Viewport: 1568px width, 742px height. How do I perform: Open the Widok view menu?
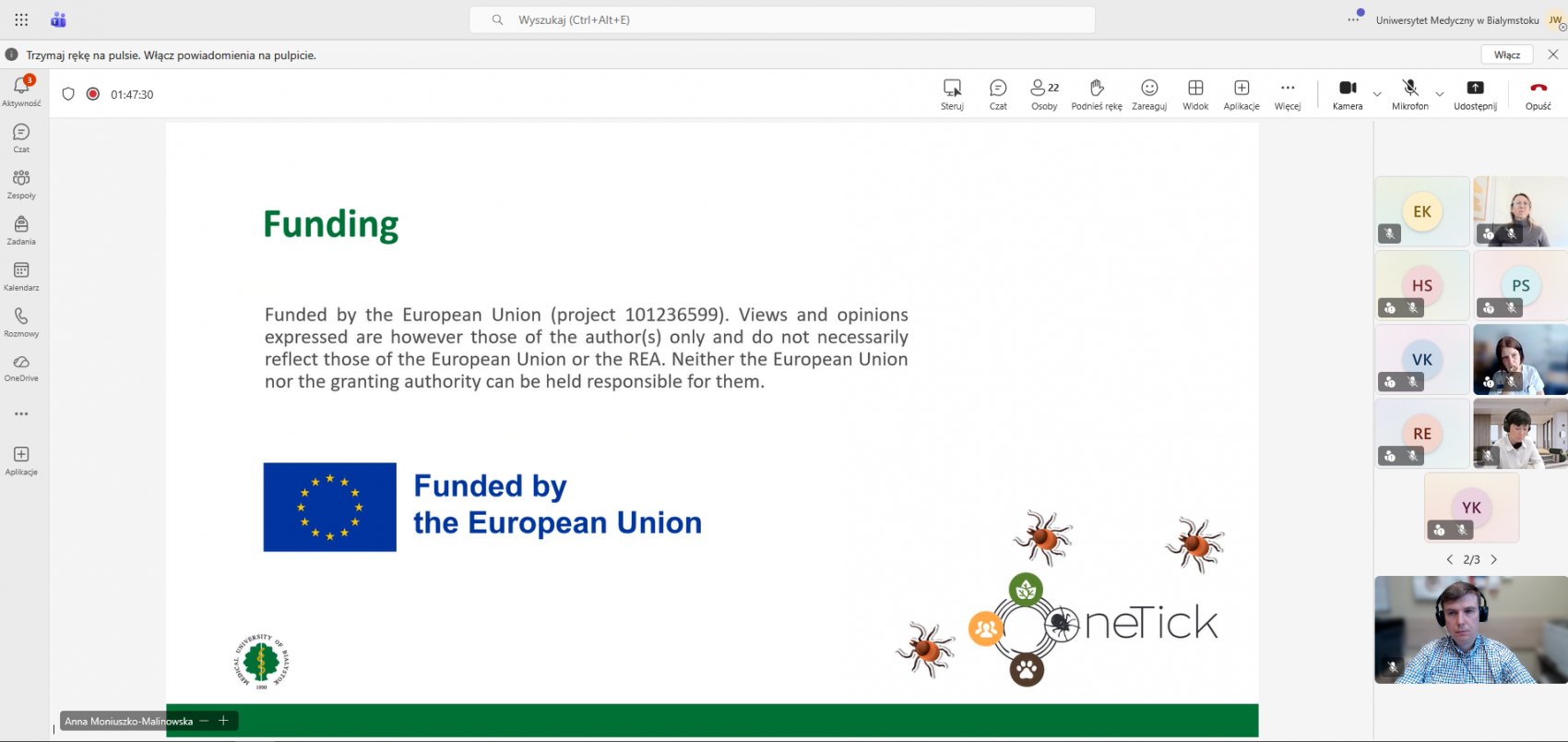(x=1195, y=93)
